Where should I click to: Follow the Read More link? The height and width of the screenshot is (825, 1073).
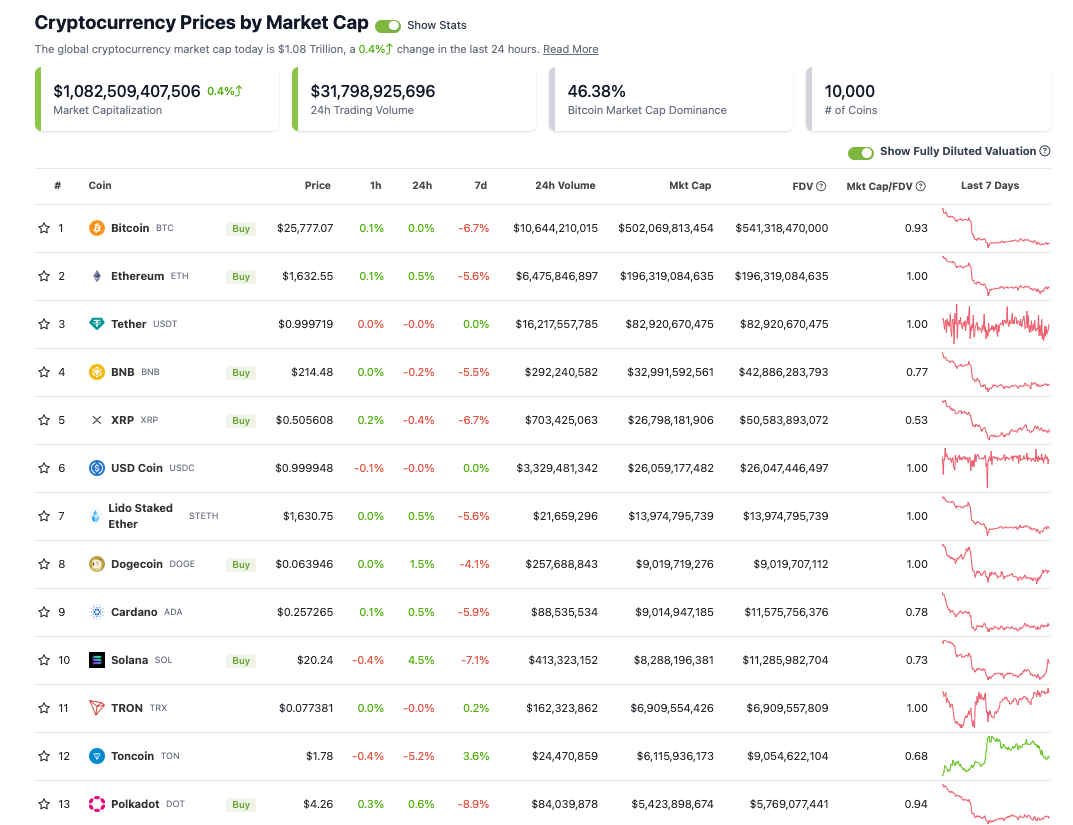click(571, 49)
